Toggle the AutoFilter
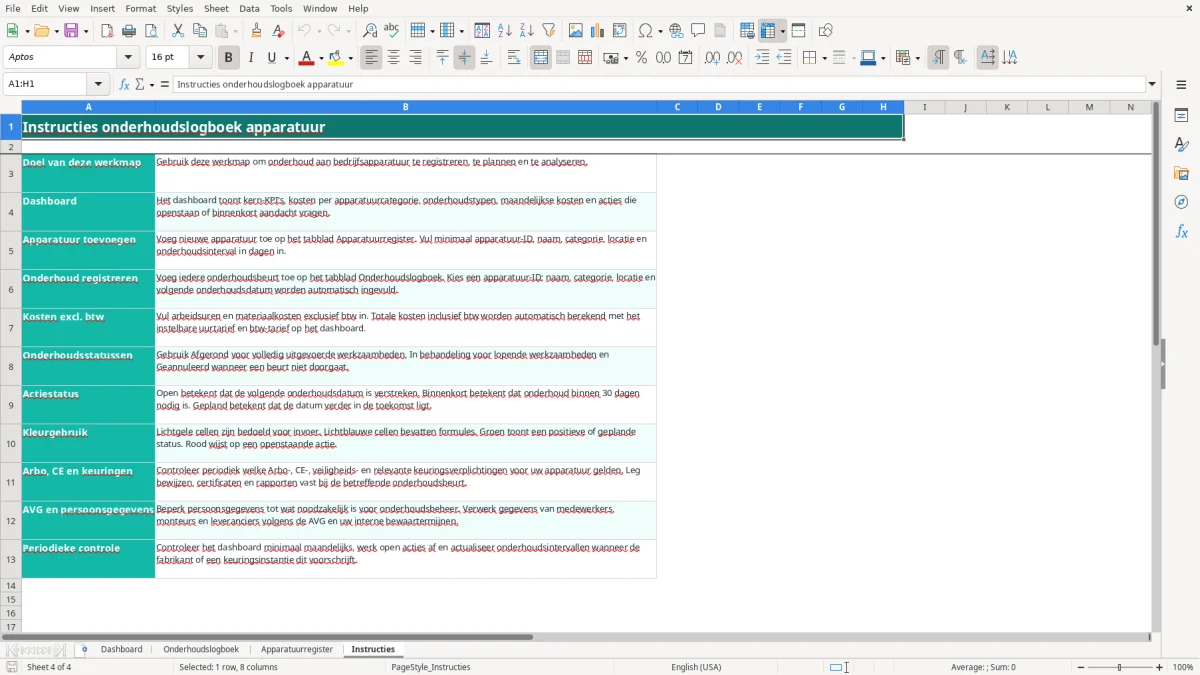Image resolution: width=1200 pixels, height=675 pixels. [549, 31]
